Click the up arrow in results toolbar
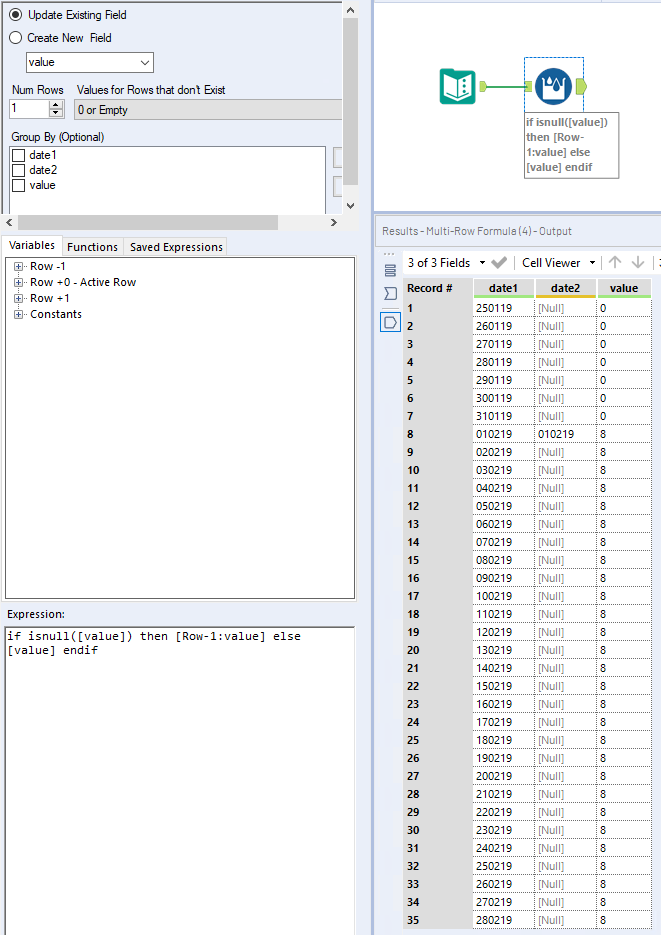Screen dimensions: 661x935 (x=615, y=262)
